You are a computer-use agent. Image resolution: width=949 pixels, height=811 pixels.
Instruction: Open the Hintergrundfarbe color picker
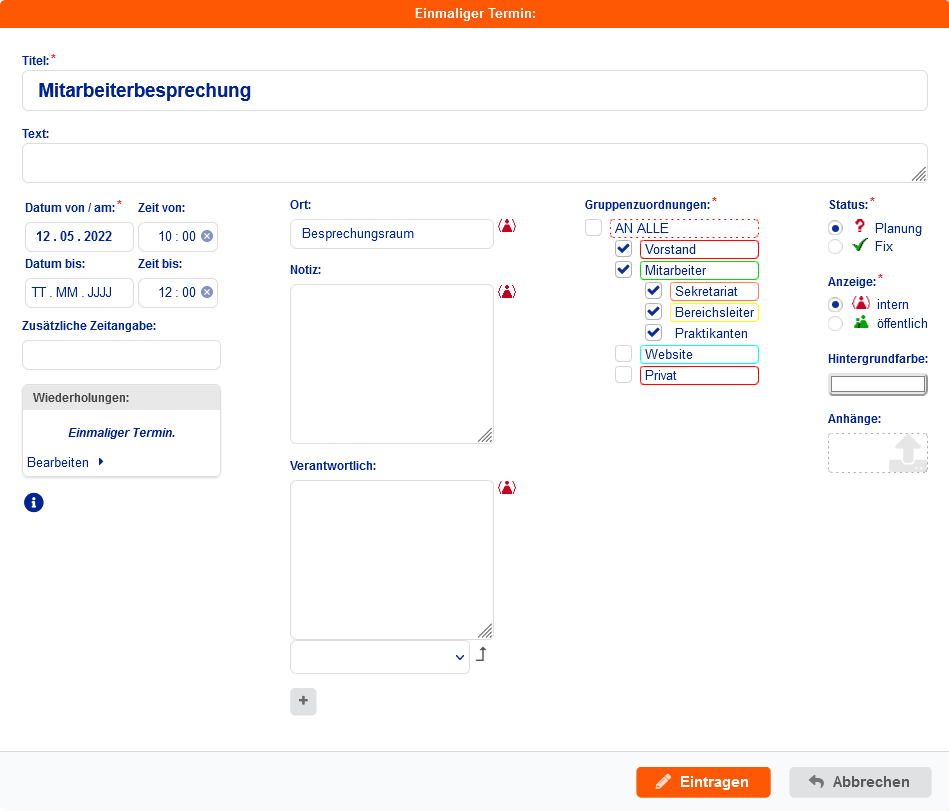[877, 384]
